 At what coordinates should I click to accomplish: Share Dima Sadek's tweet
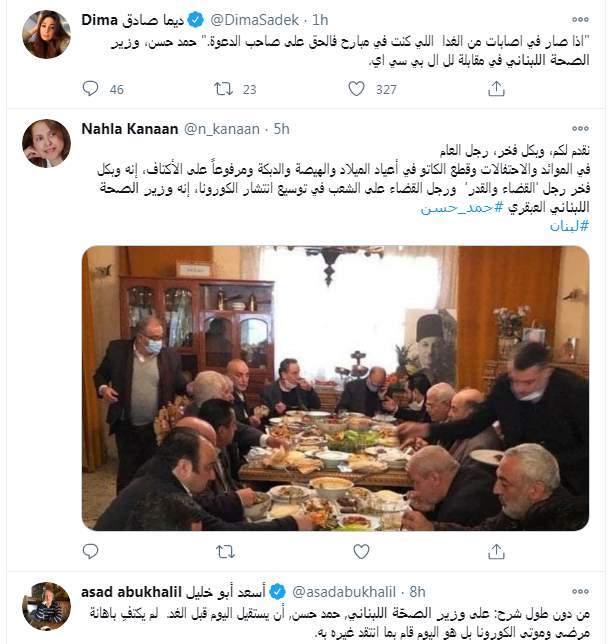[x=496, y=88]
